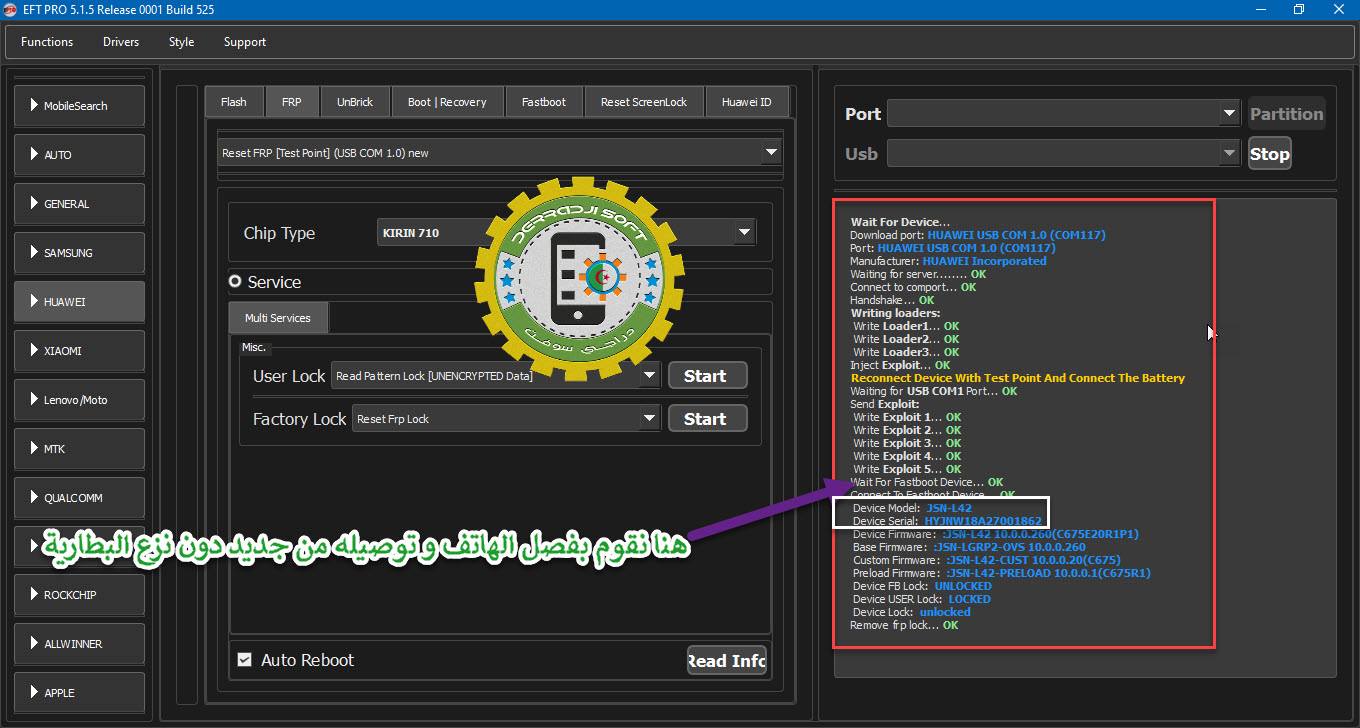Image resolution: width=1360 pixels, height=728 pixels.
Task: Click the Device Serial log line
Action: (947, 521)
